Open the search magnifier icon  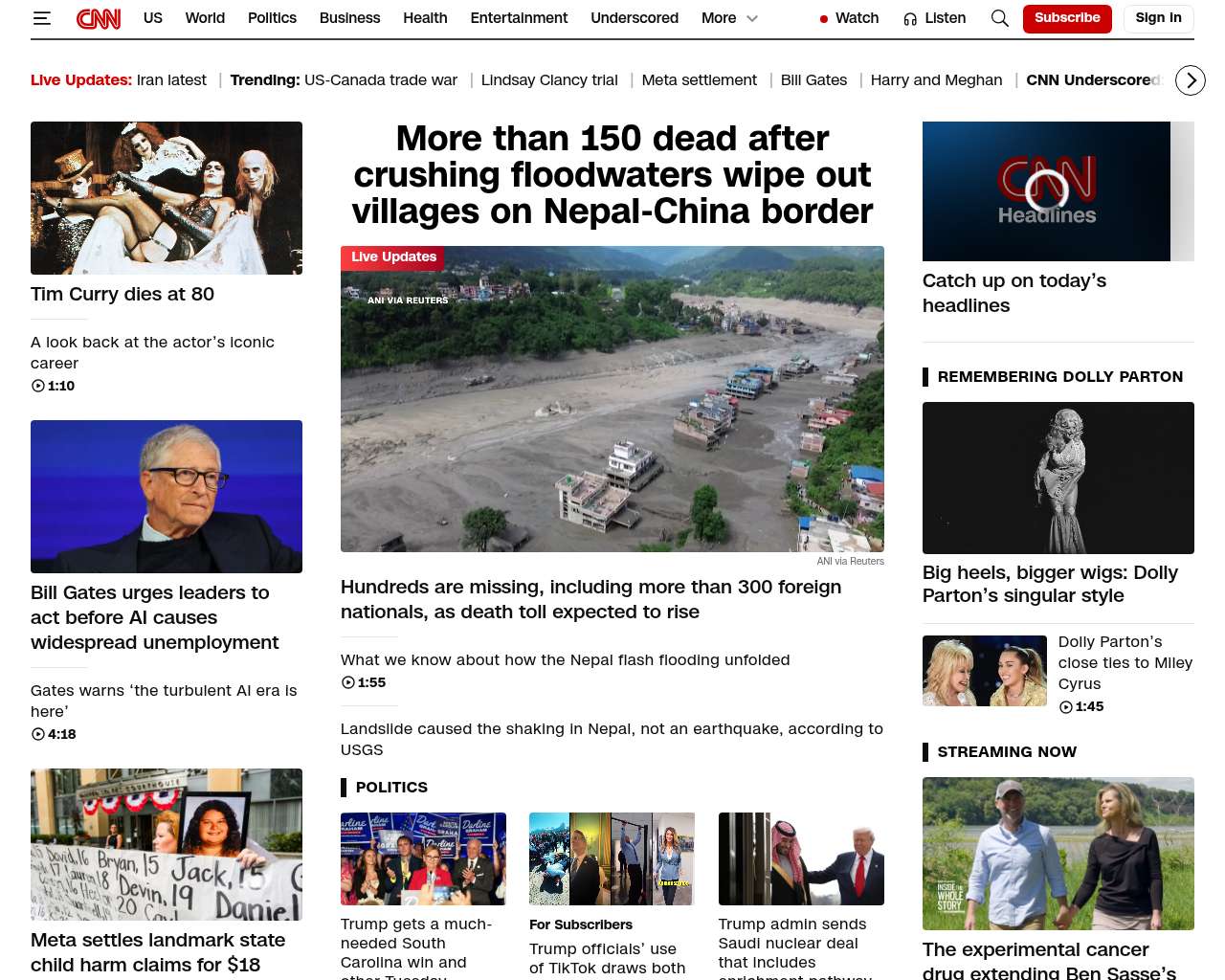point(1000,18)
